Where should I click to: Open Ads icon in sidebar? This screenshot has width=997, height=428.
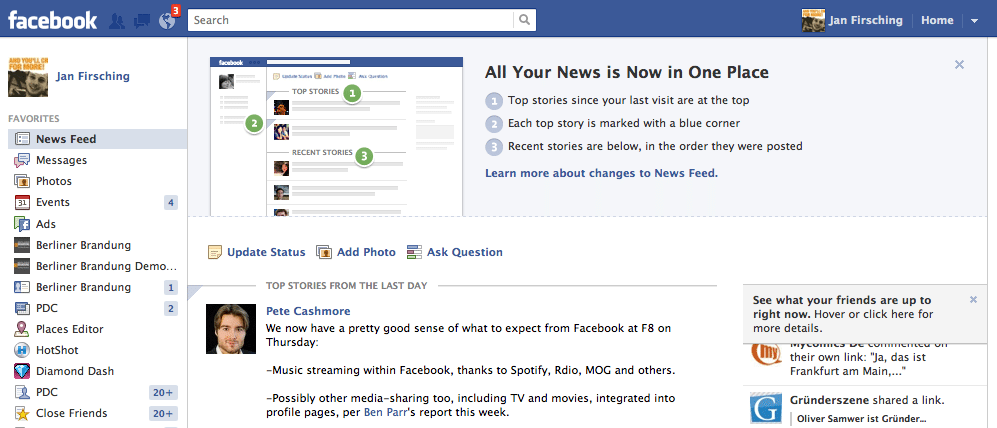pyautogui.click(x=22, y=224)
